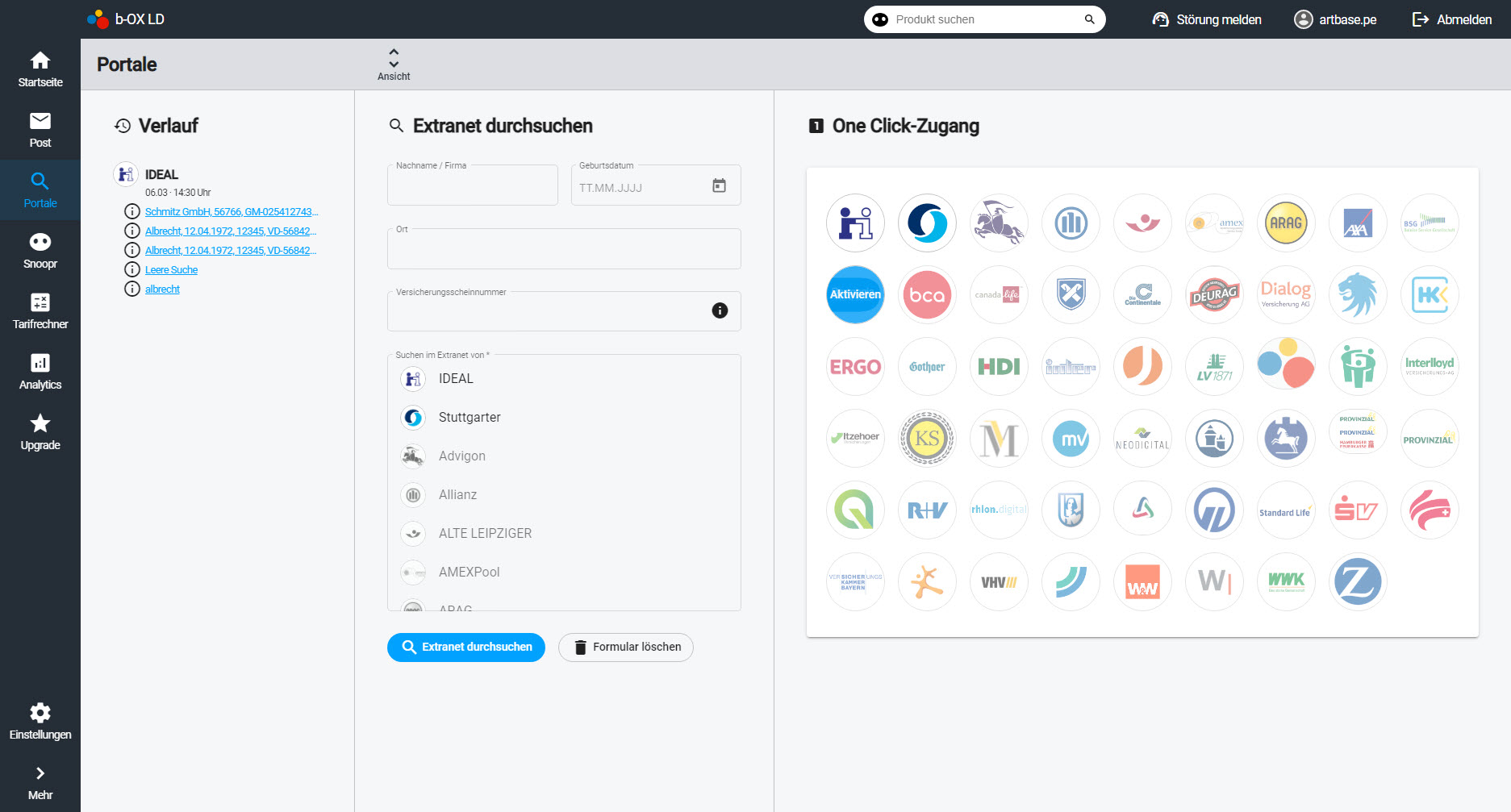Click the Zurich logo icon
The height and width of the screenshot is (812, 1511).
[x=1358, y=582]
